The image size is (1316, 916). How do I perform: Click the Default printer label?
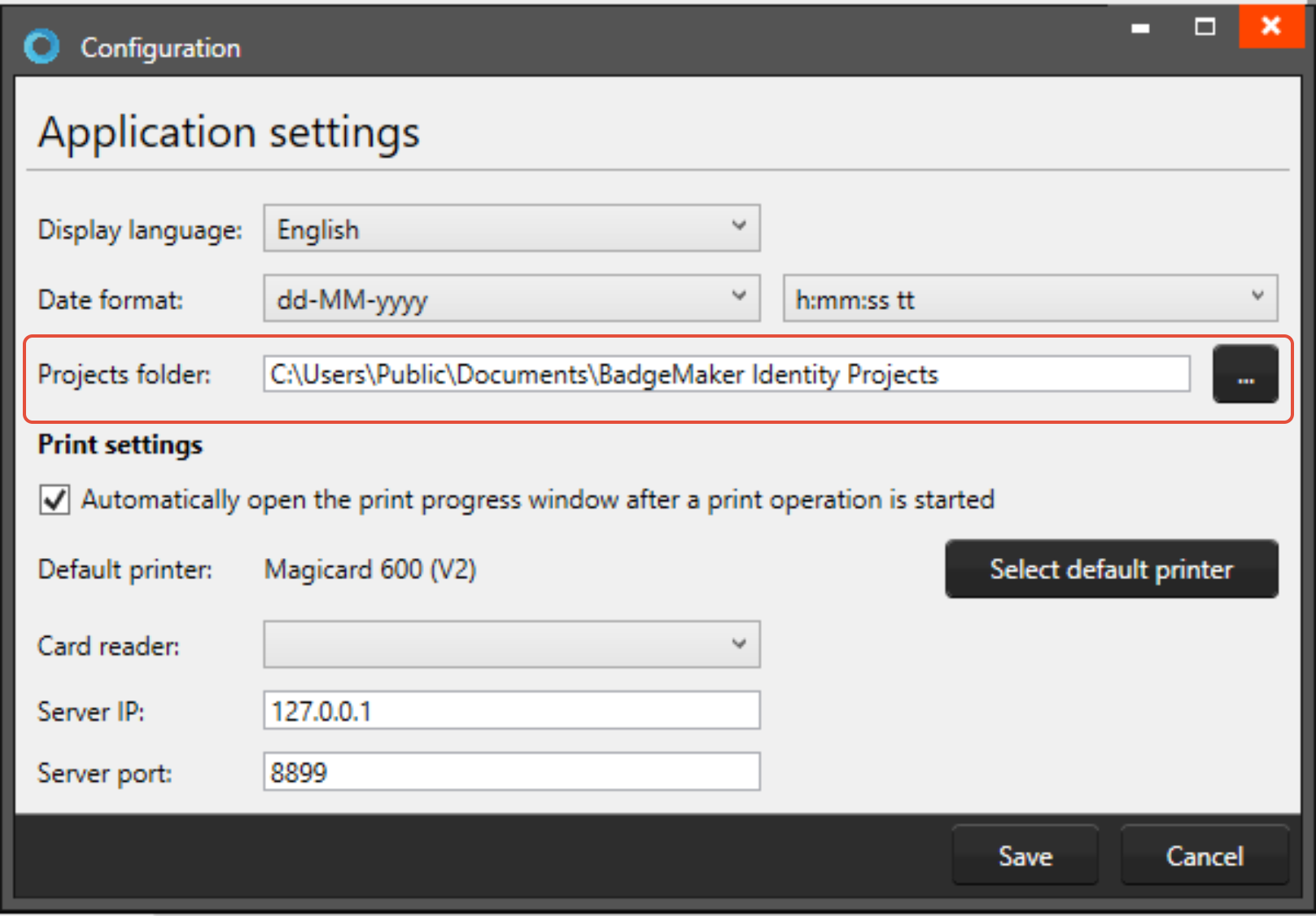coord(125,569)
